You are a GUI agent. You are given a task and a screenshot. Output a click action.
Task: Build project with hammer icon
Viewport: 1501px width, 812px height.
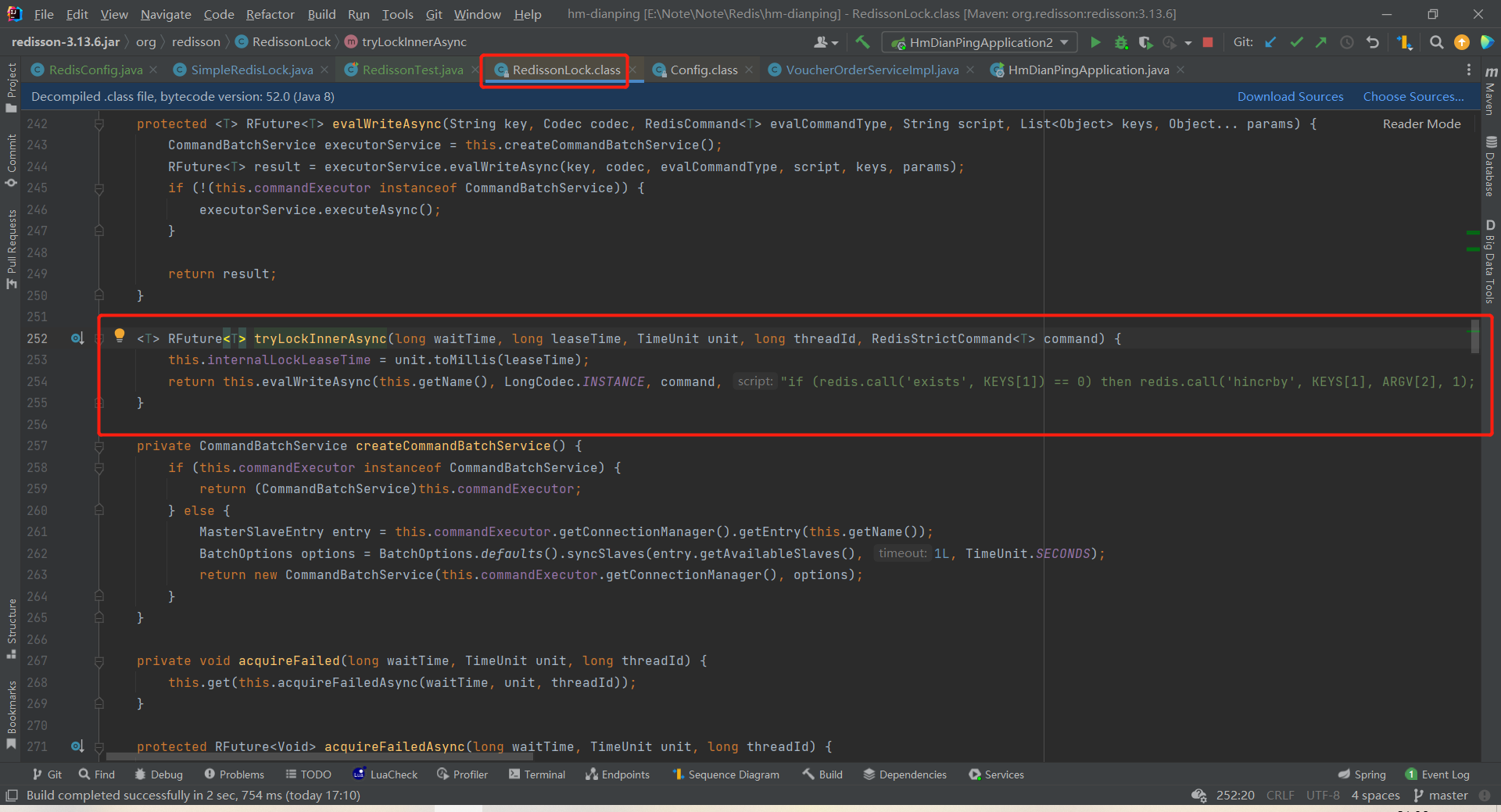tap(862, 42)
